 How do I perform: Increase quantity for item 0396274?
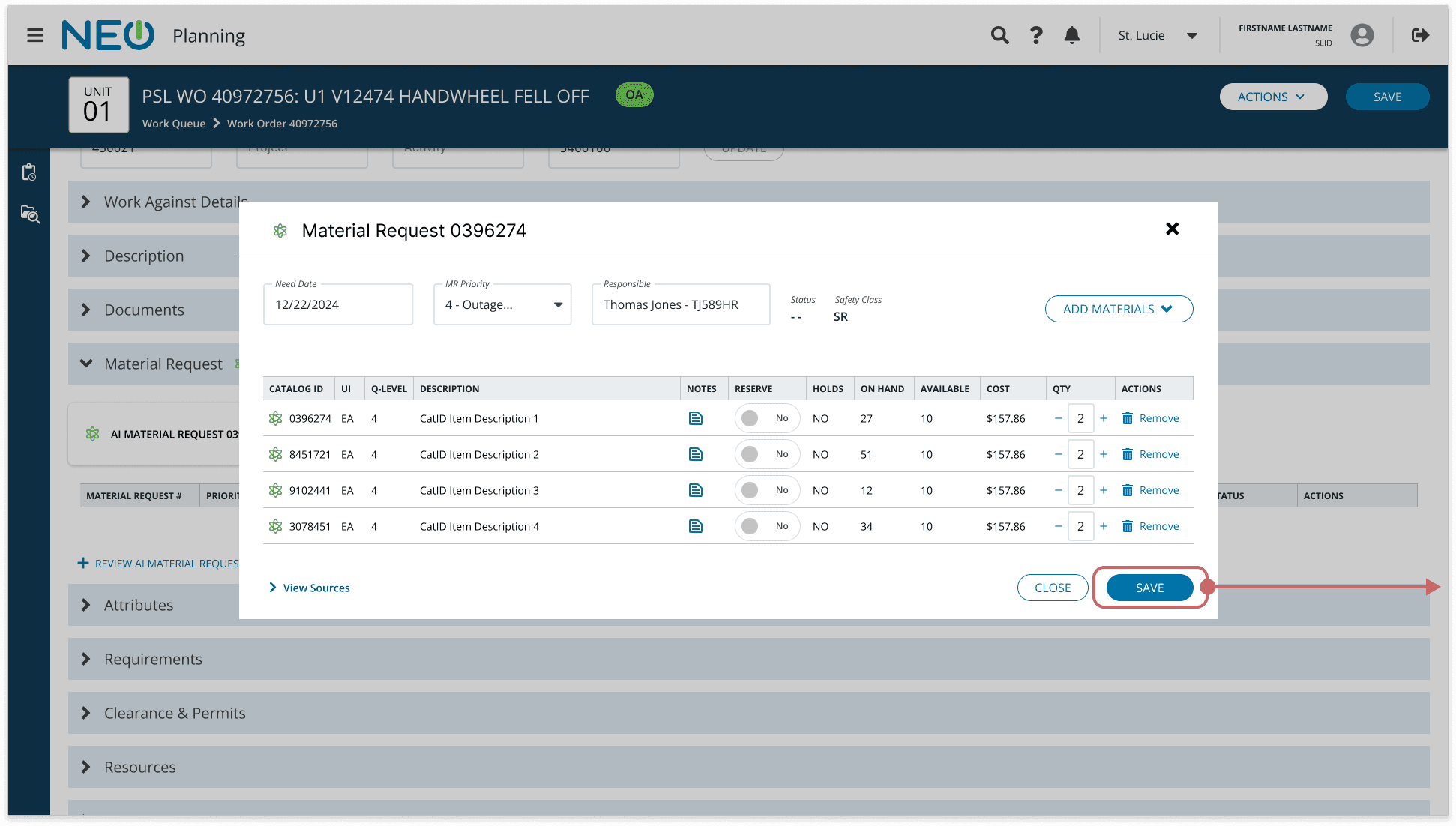[1104, 418]
